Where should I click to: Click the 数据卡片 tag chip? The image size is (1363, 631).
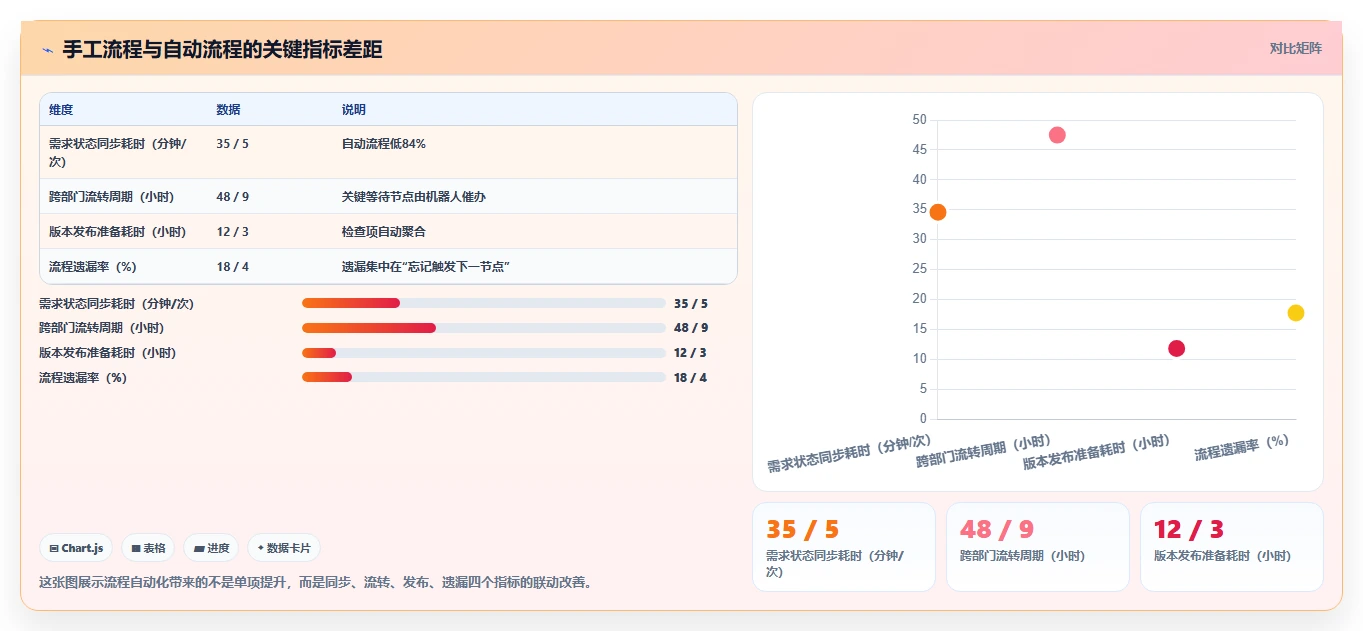(x=284, y=548)
